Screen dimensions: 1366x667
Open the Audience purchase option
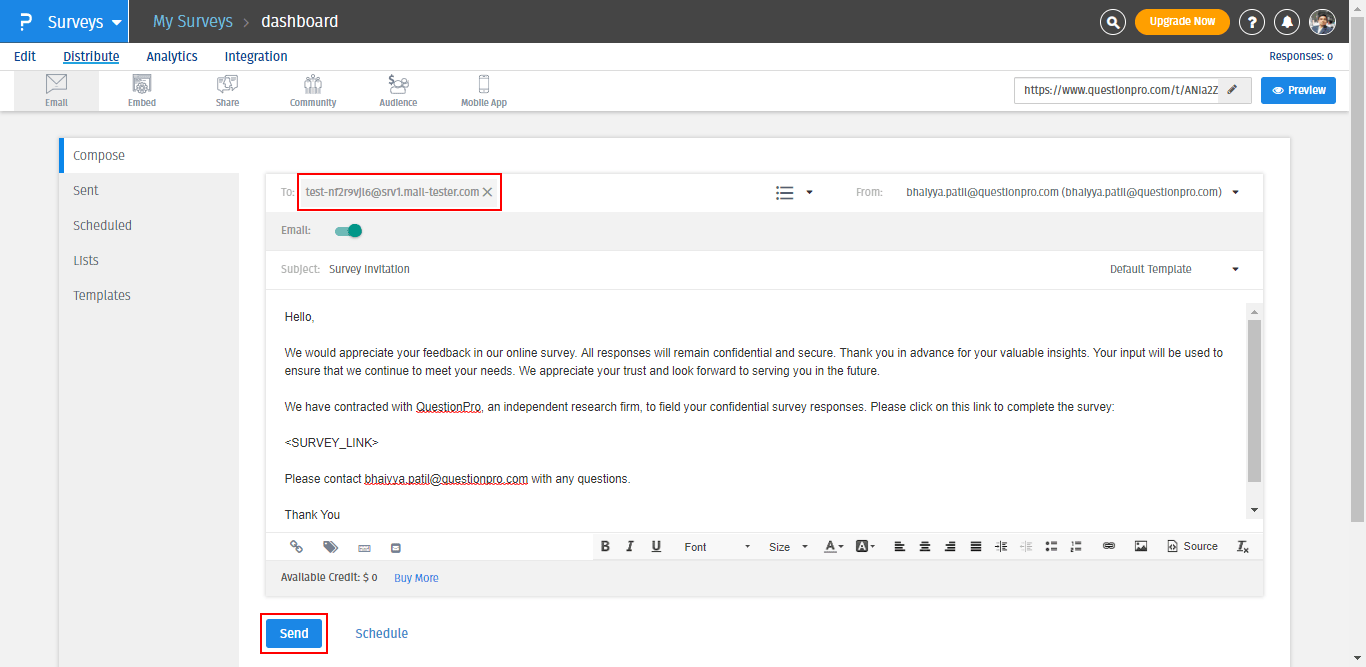398,90
